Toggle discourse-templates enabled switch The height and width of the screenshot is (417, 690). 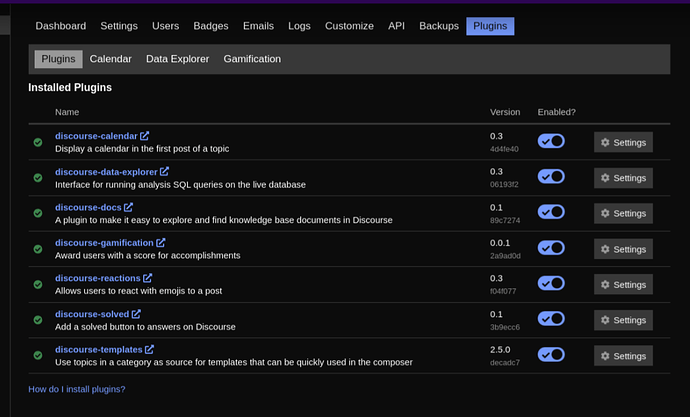pyautogui.click(x=551, y=354)
